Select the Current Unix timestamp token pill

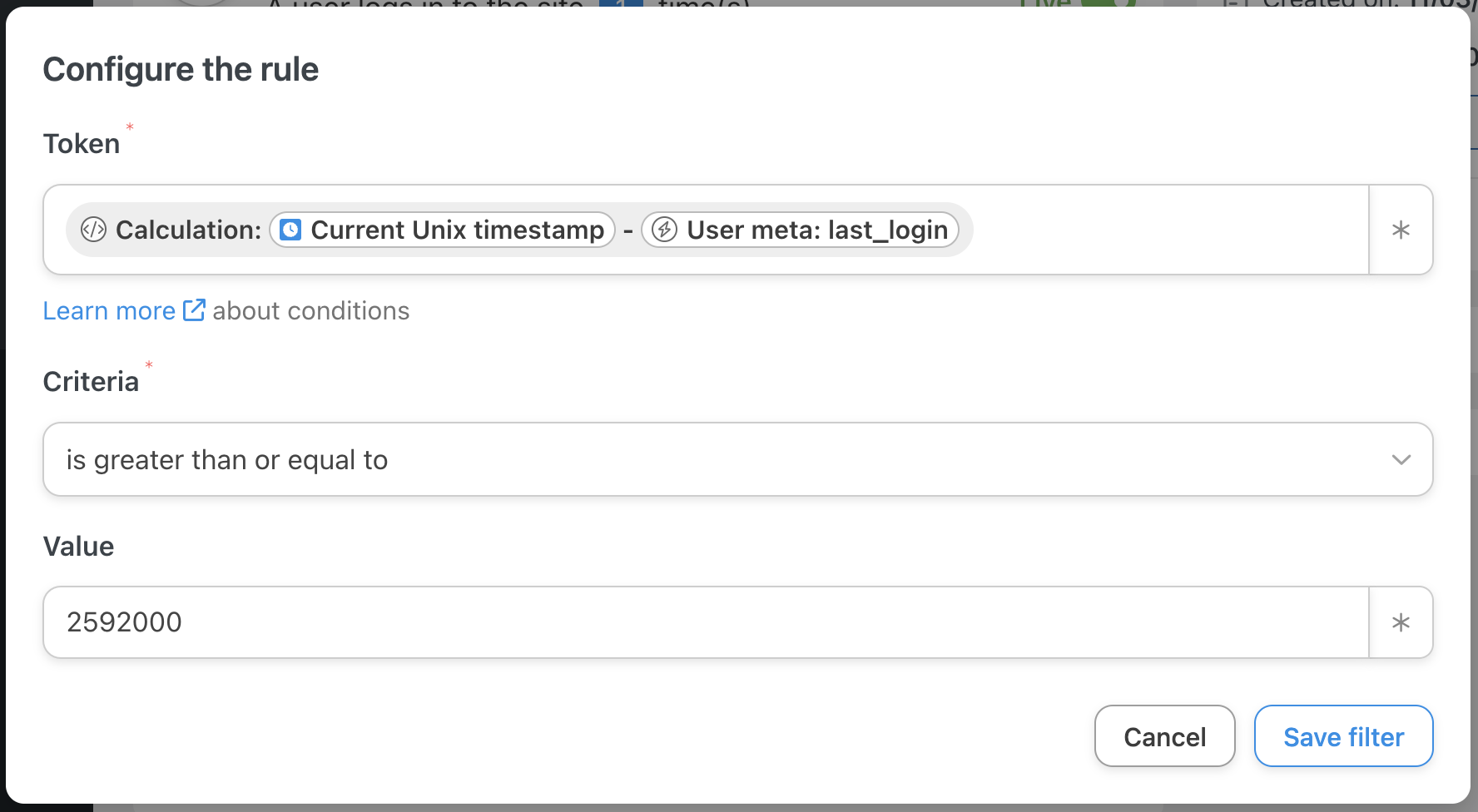[442, 230]
